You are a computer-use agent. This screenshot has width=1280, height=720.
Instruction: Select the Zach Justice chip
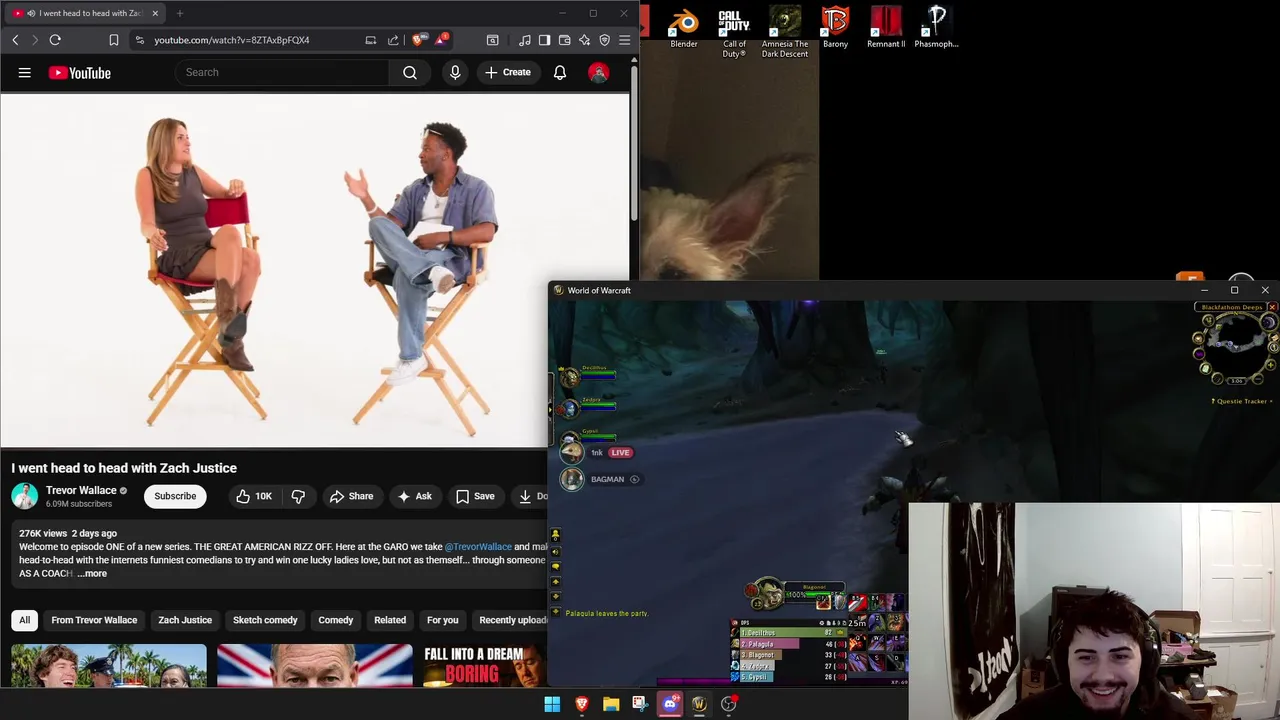tap(185, 620)
